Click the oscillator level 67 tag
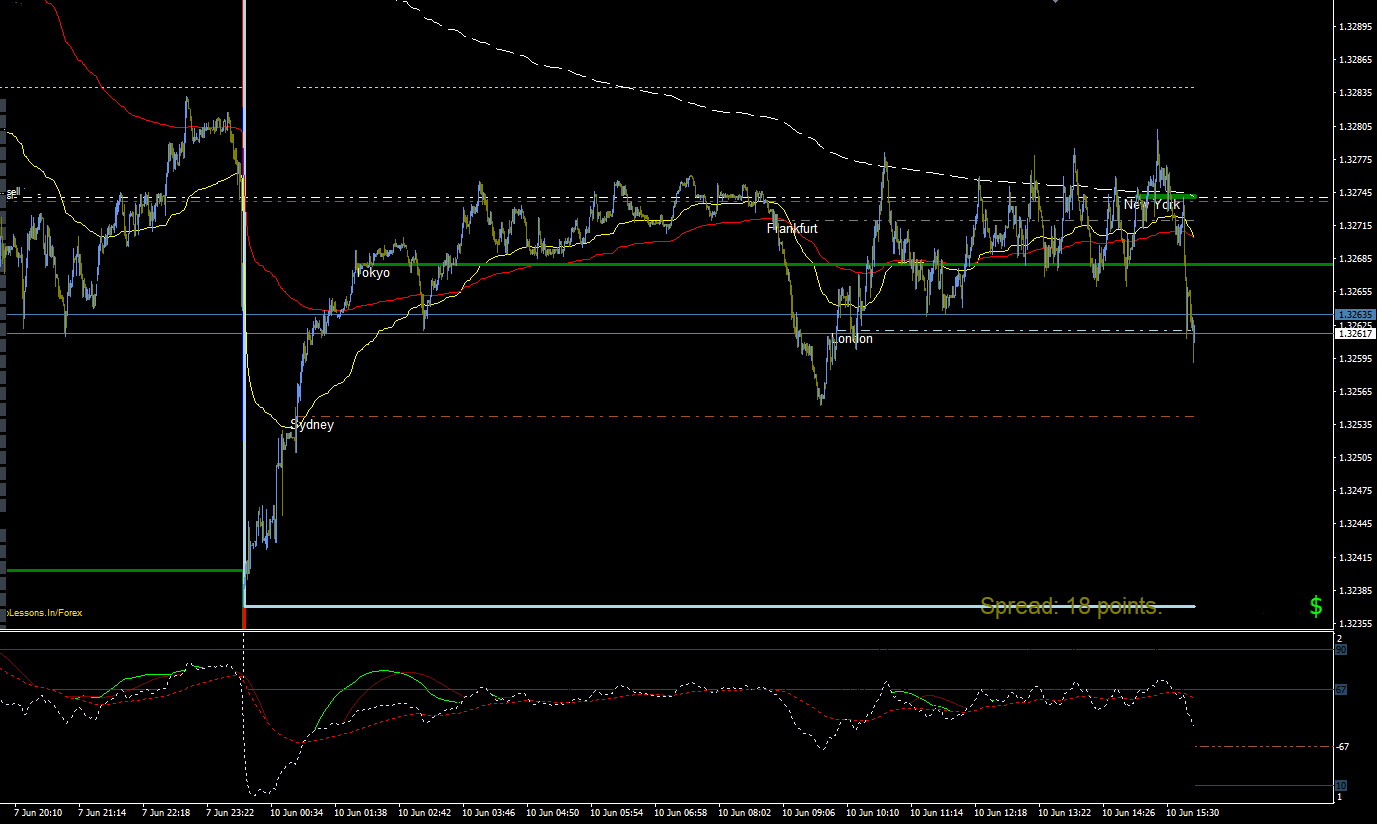 1341,690
